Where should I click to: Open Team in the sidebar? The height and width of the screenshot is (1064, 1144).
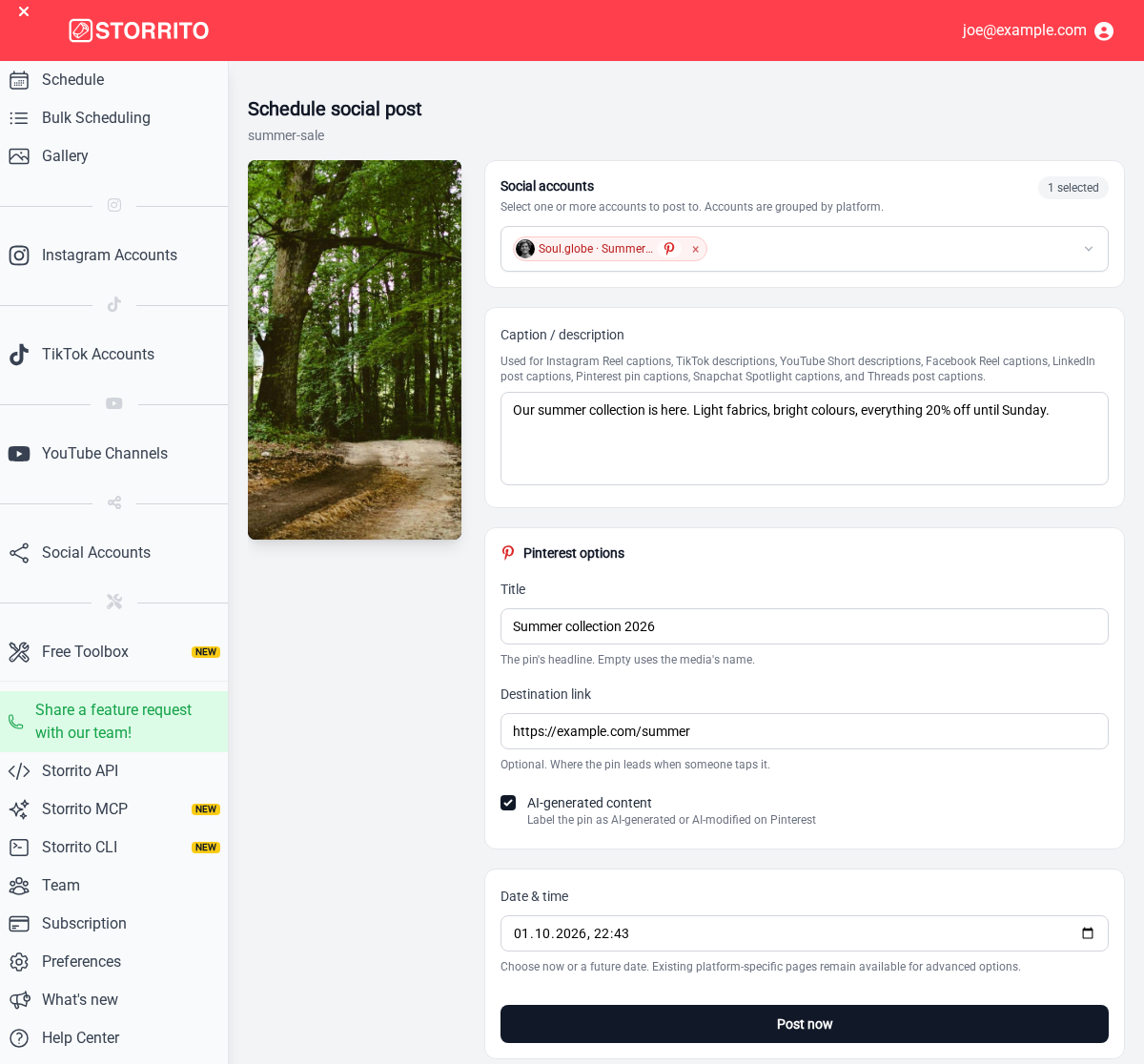click(114, 886)
